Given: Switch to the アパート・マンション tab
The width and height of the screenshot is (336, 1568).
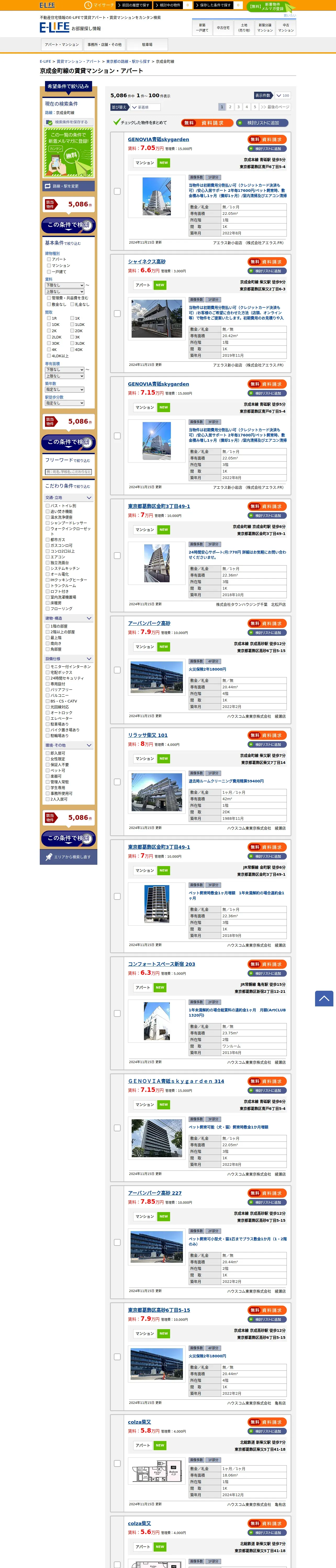Looking at the screenshot, I should [x=61, y=44].
